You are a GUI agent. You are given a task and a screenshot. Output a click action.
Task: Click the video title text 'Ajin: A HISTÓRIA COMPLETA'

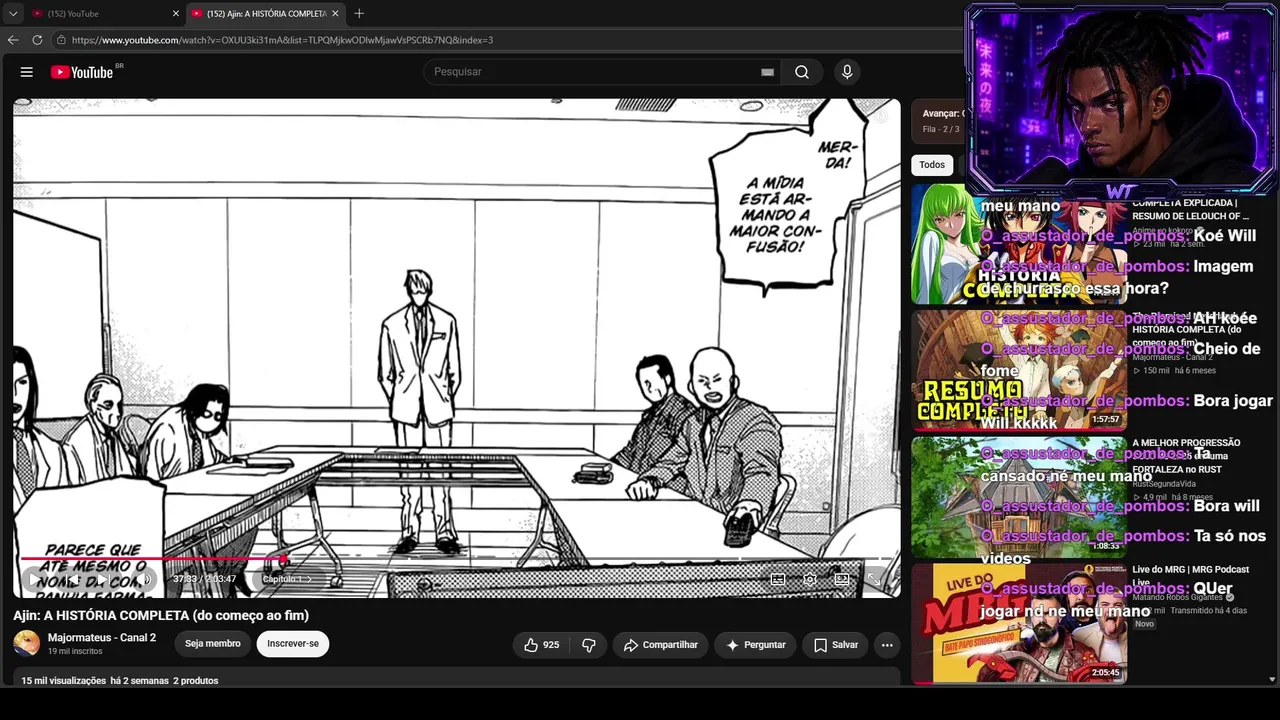(x=161, y=615)
